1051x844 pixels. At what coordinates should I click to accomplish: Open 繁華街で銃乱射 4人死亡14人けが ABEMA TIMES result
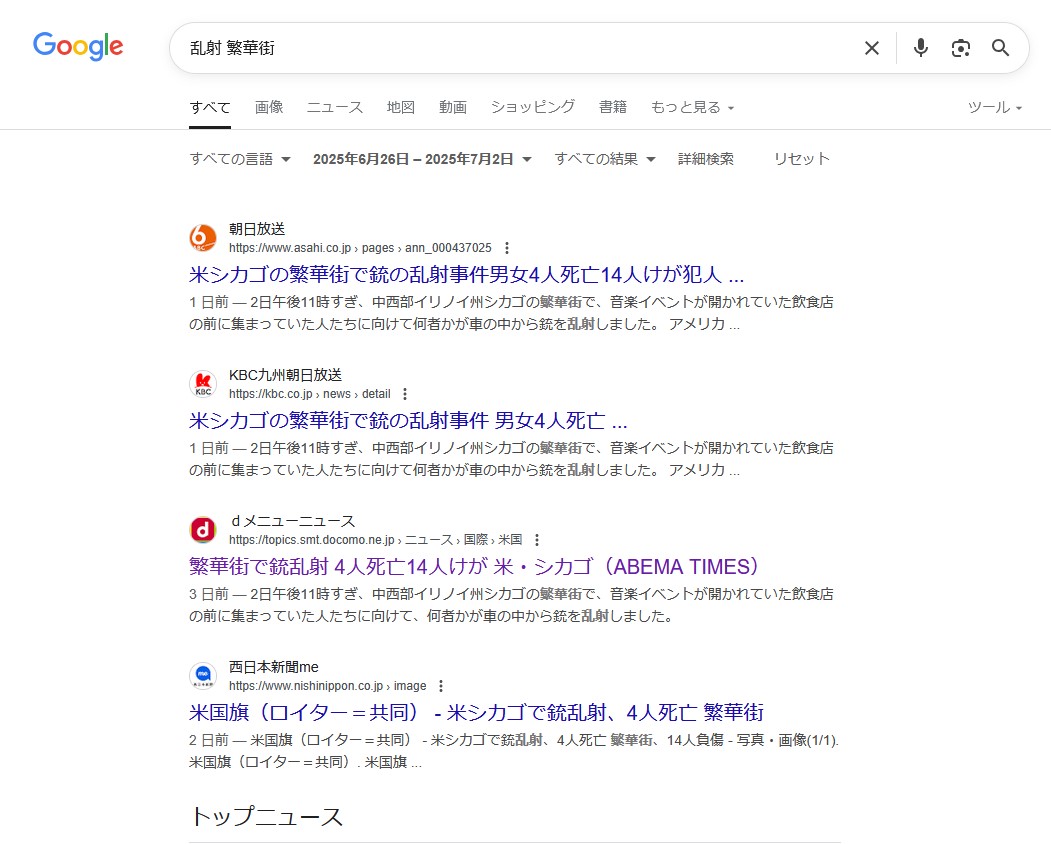tap(473, 567)
